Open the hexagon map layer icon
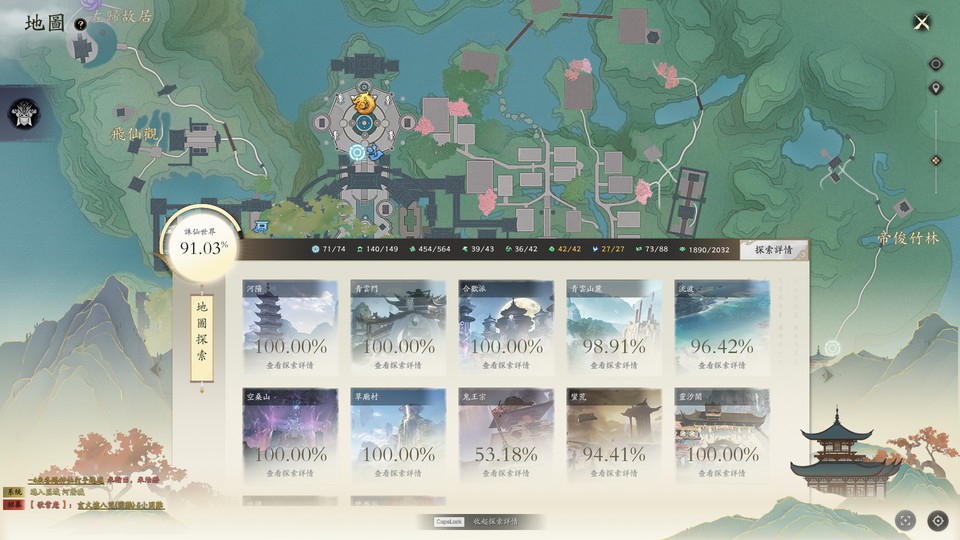 pos(936,64)
